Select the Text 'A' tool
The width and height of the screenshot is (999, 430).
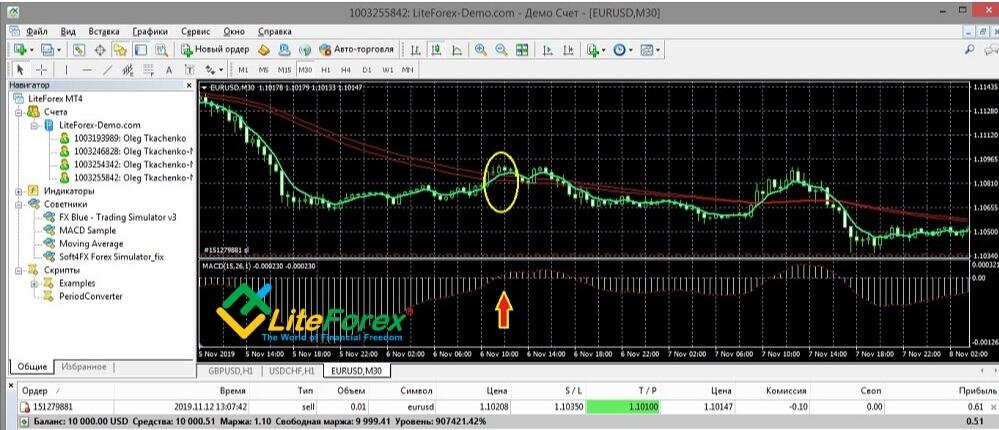[x=169, y=69]
